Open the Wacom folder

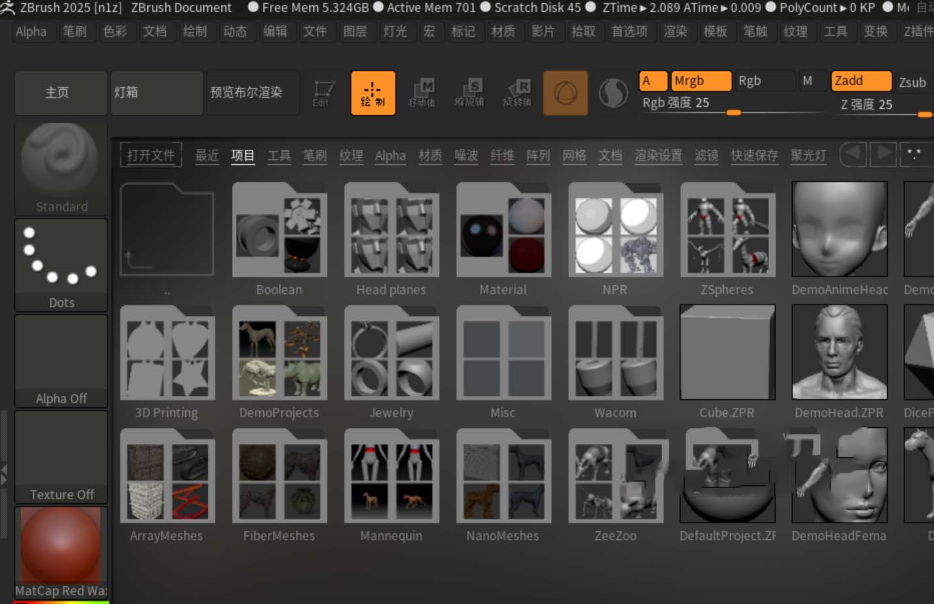pos(615,362)
